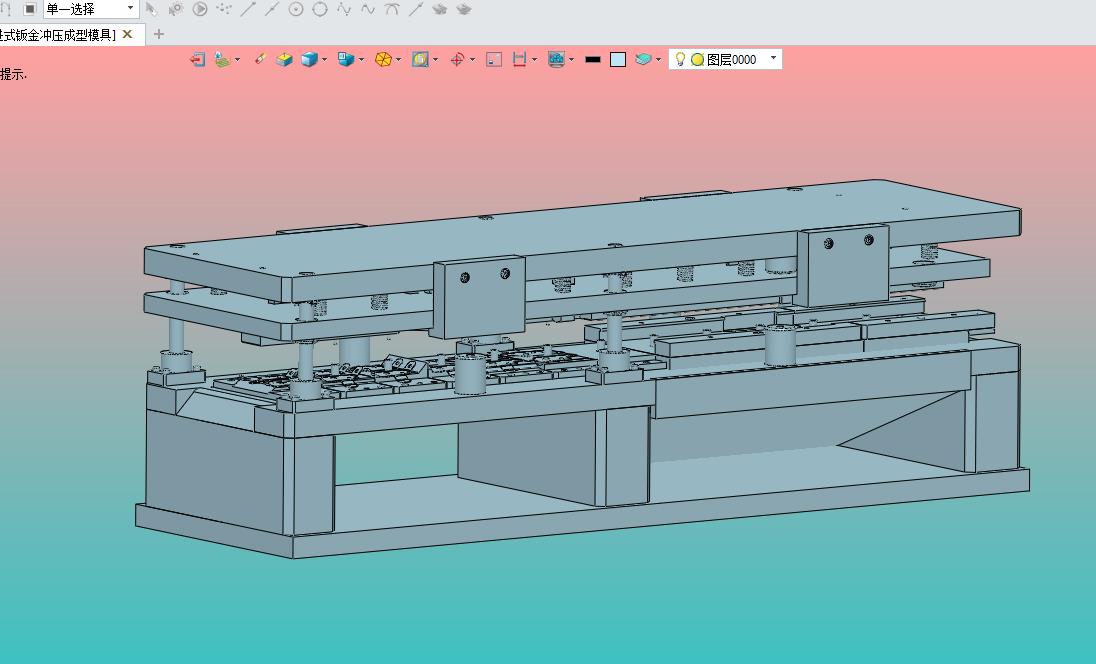Image resolution: width=1096 pixels, height=664 pixels.
Task: Open the 单一选择 selection mode dropdown
Action: click(91, 9)
